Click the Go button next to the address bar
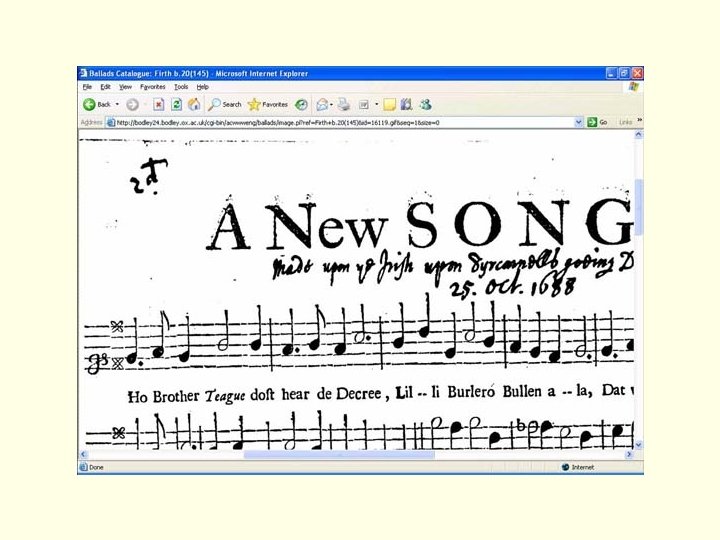 click(x=598, y=122)
